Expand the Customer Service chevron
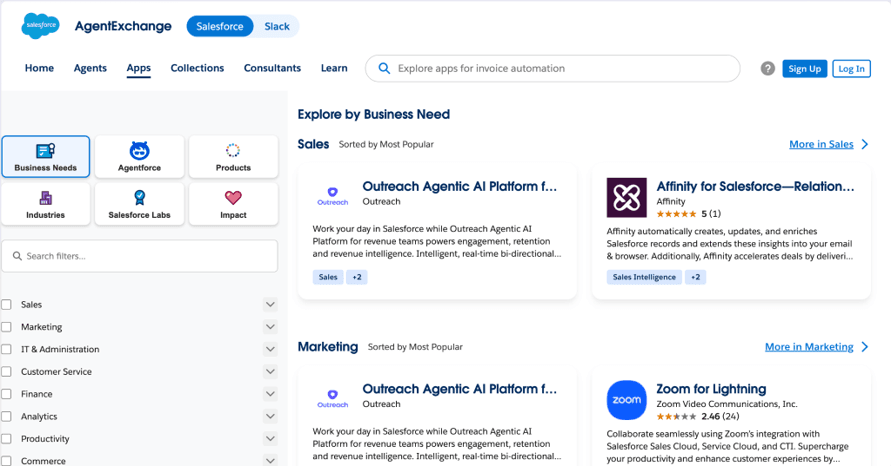This screenshot has height=466, width=891. (270, 372)
